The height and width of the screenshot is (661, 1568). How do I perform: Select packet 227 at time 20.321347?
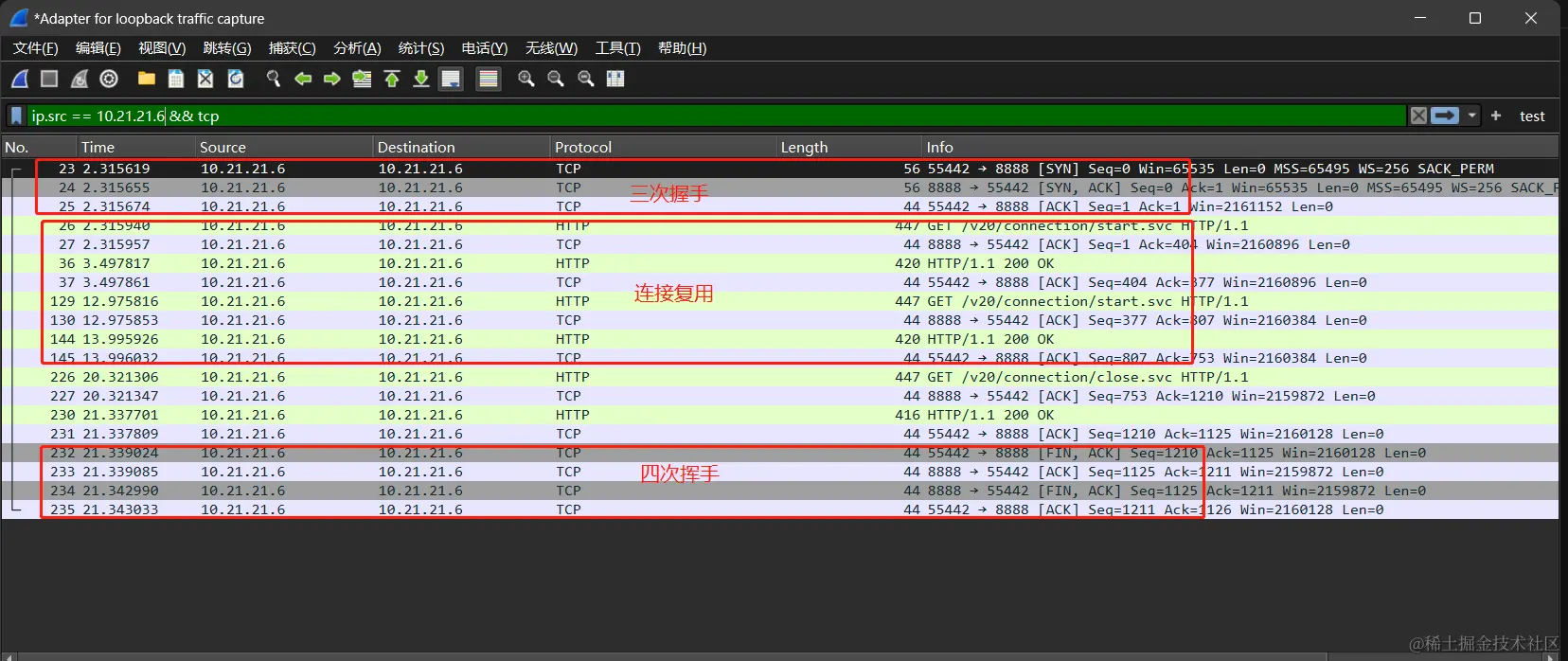click(780, 396)
